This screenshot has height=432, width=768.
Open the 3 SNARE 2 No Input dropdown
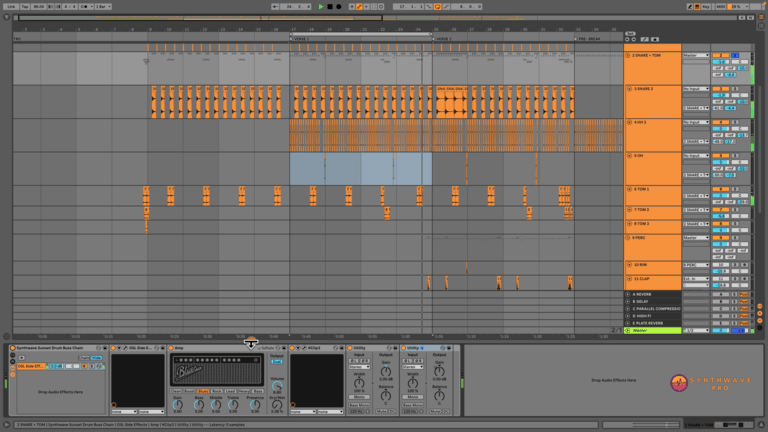point(696,89)
